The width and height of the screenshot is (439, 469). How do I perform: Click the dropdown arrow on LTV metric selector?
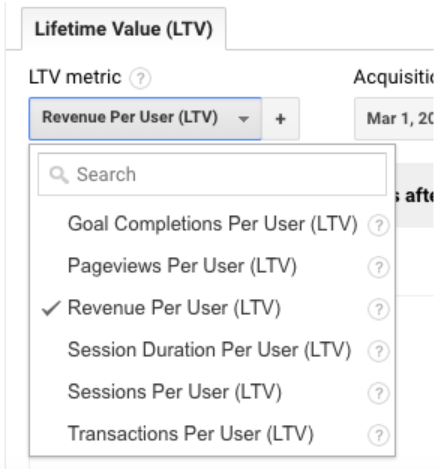[244, 119]
